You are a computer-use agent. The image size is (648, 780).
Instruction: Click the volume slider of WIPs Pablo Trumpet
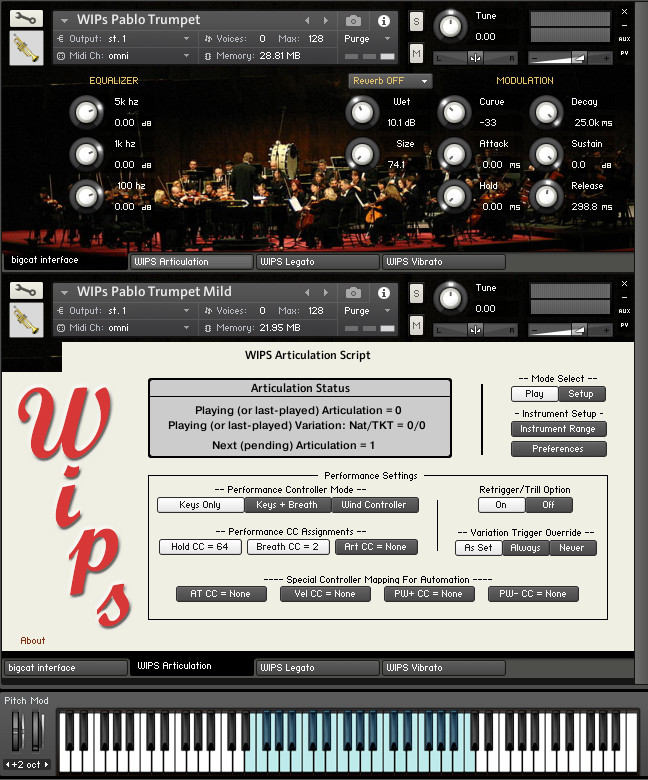tap(569, 58)
